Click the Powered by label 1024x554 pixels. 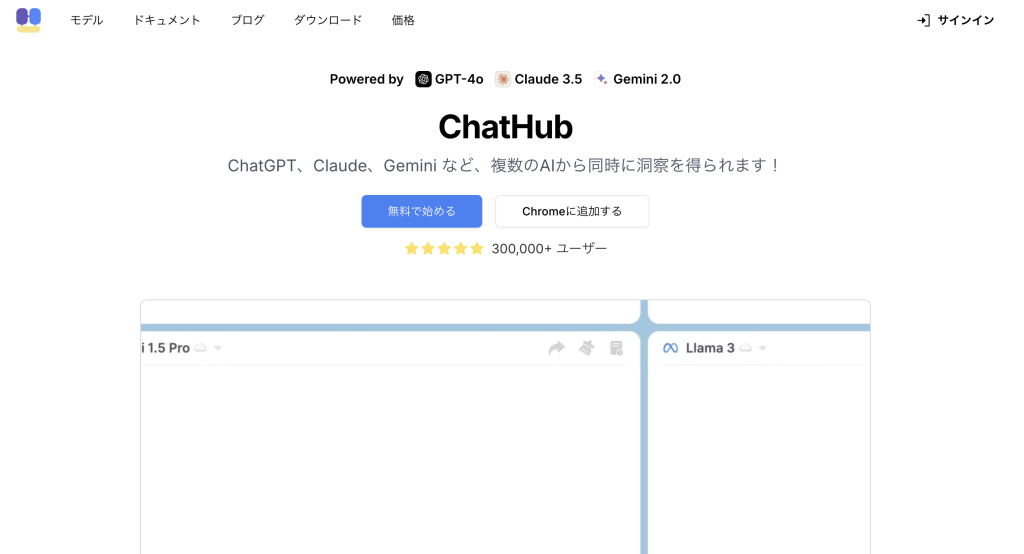point(366,79)
